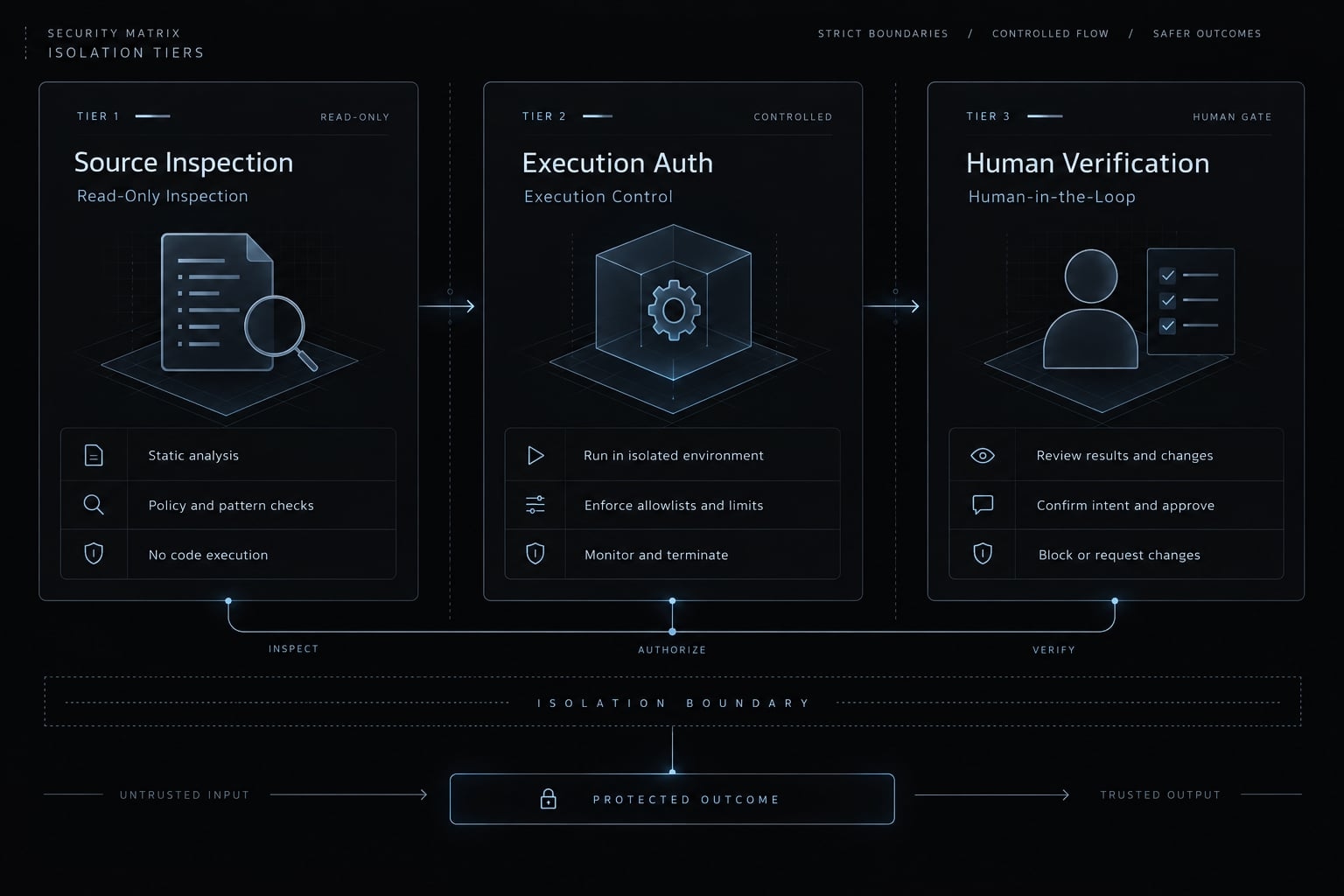
Task: Click the Policy and pattern checks text
Action: coord(231,505)
